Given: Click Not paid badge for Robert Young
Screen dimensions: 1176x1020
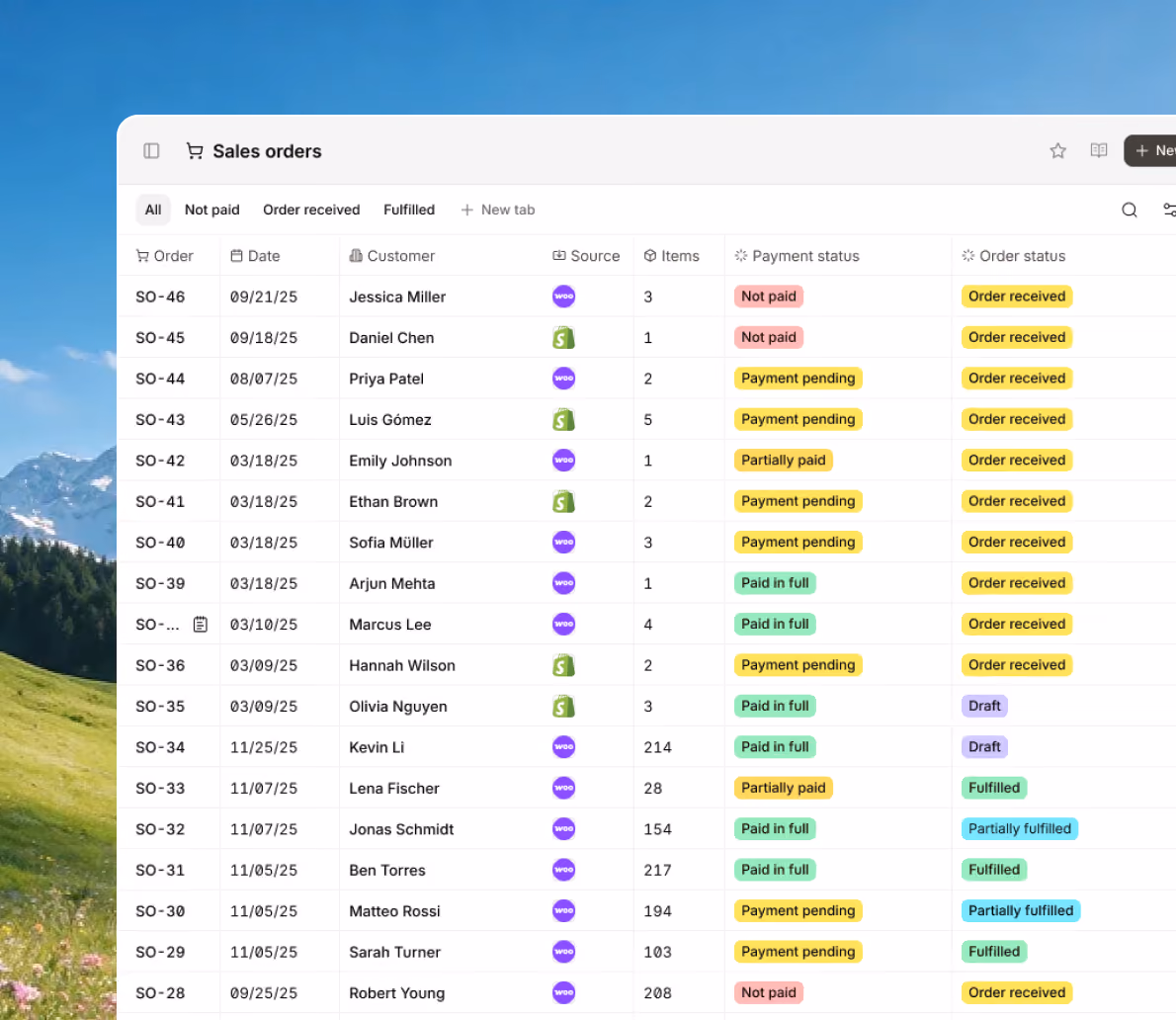Looking at the screenshot, I should (x=769, y=992).
